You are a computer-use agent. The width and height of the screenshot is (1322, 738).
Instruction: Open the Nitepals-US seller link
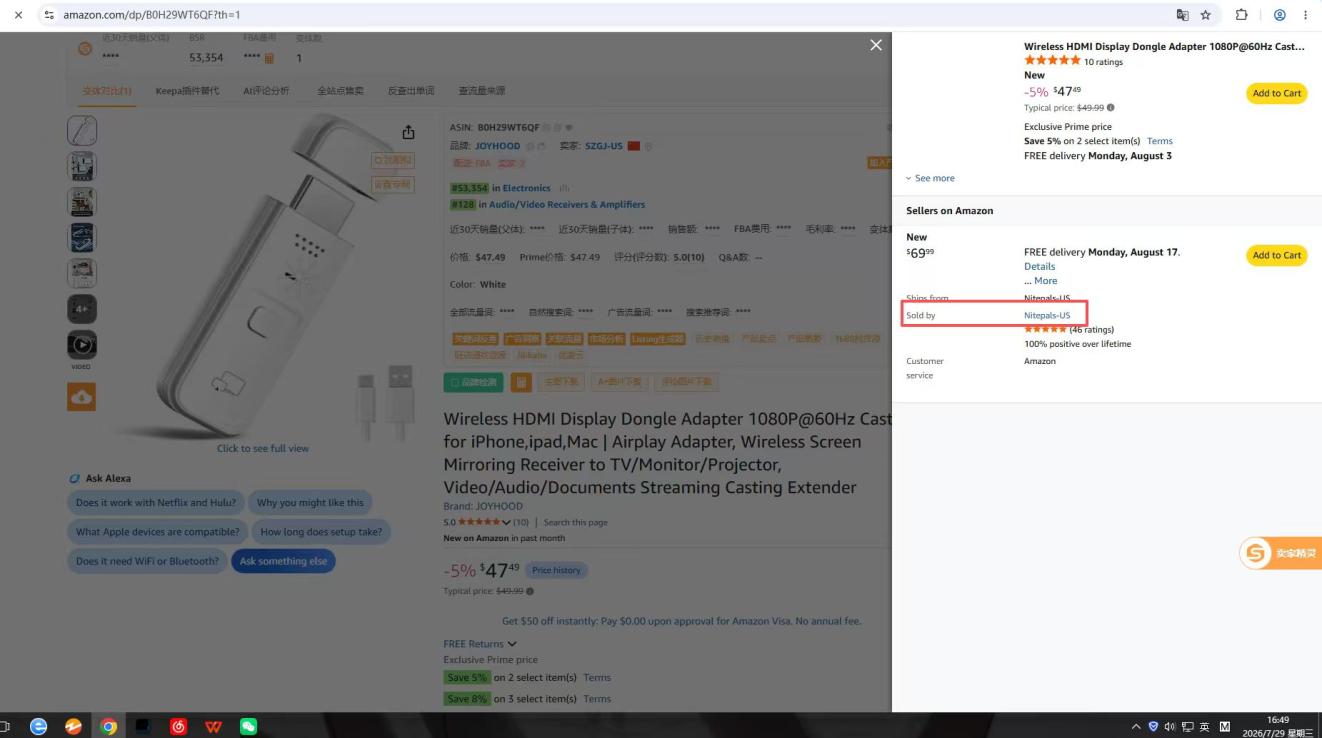[1047, 315]
